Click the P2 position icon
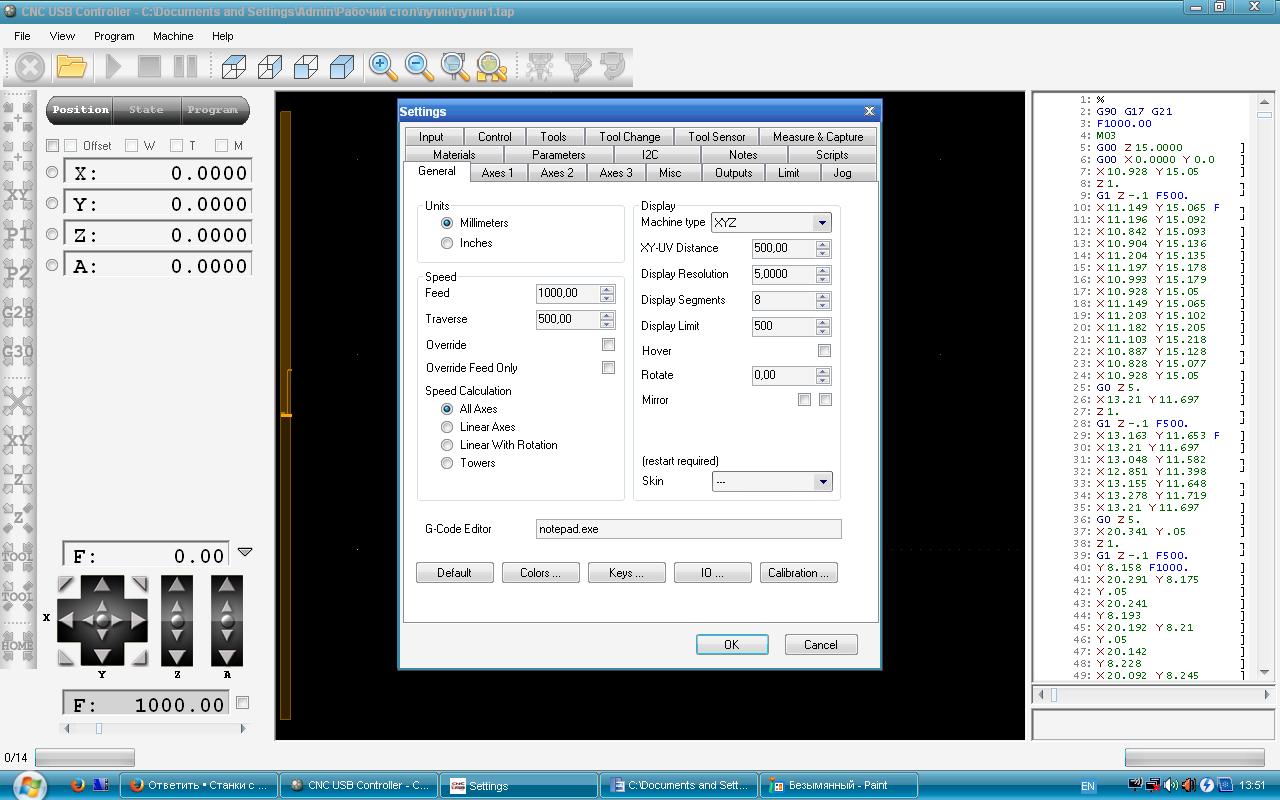Screen dimensions: 1280x800 coord(18,273)
